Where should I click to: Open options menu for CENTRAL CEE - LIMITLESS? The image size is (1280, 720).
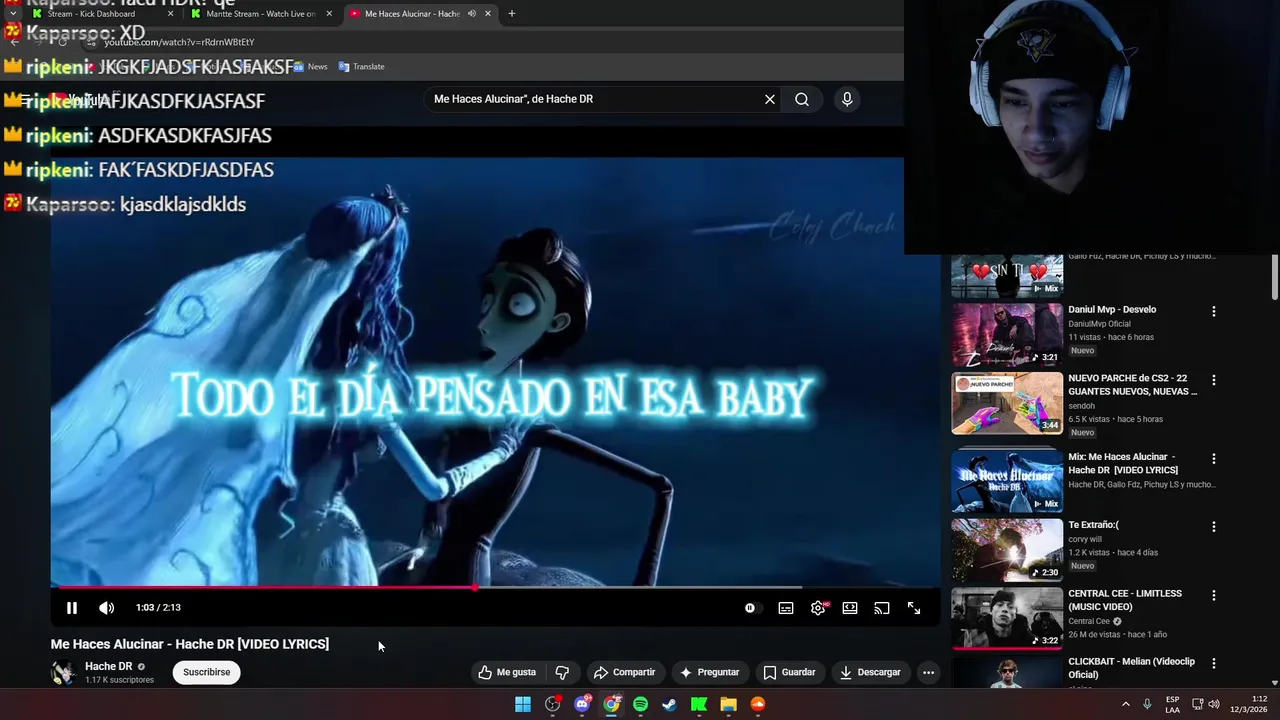tap(1214, 595)
